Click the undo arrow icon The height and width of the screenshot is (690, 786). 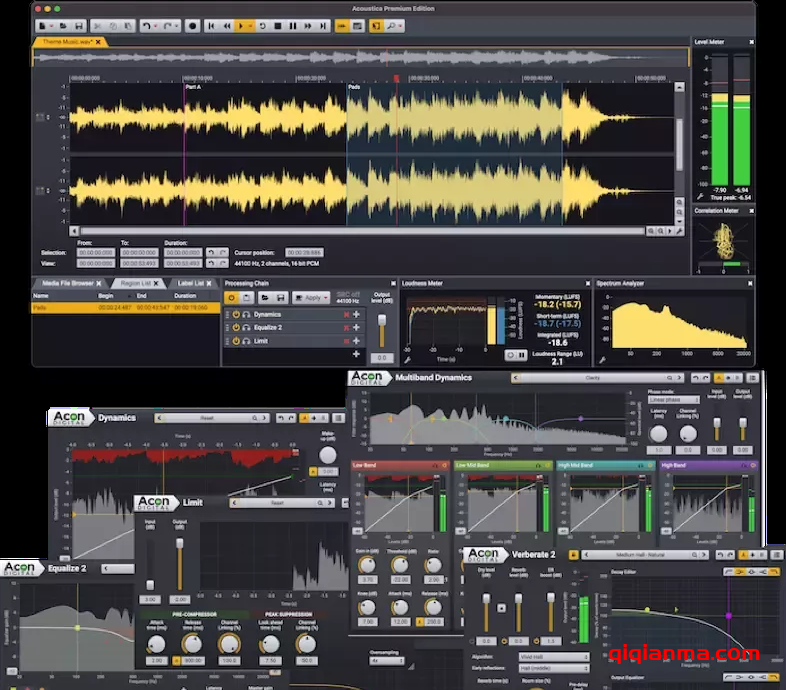[x=146, y=25]
